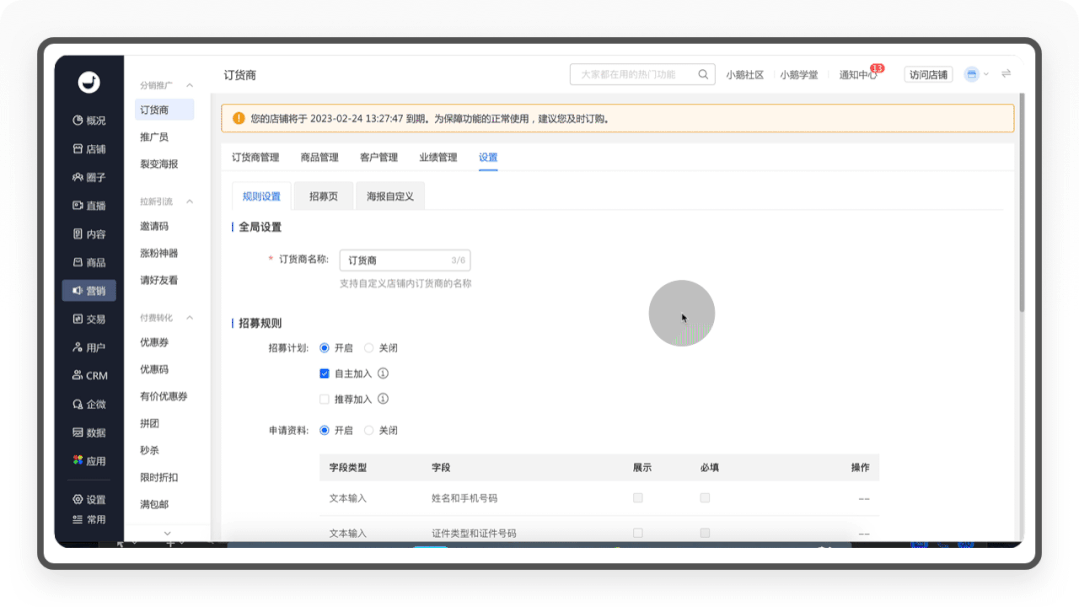Open the 商品 products sidebar item
This screenshot has height=607, width=1079.
[89, 262]
